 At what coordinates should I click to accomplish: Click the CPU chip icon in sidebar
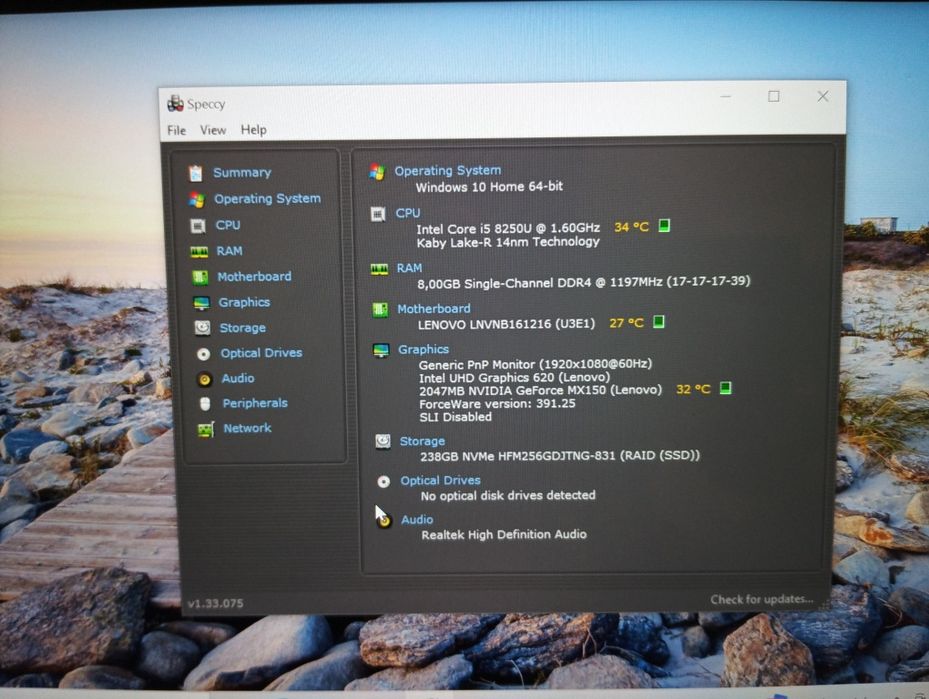click(198, 226)
